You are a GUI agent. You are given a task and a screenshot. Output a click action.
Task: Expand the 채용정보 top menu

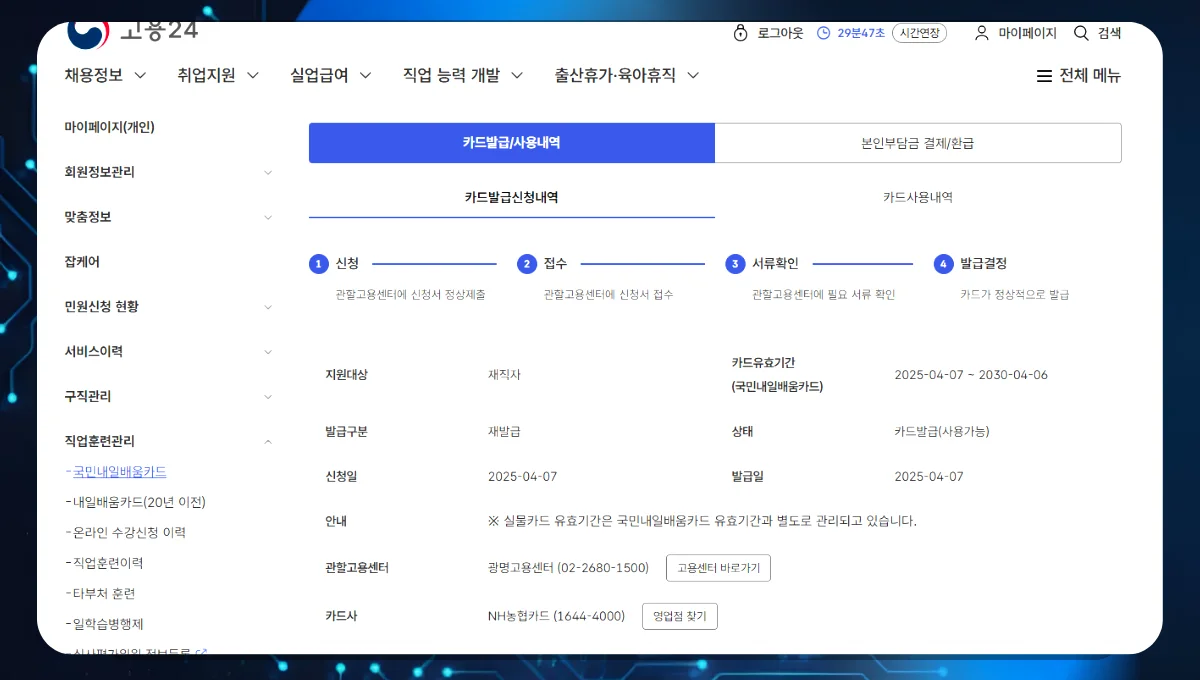point(105,75)
